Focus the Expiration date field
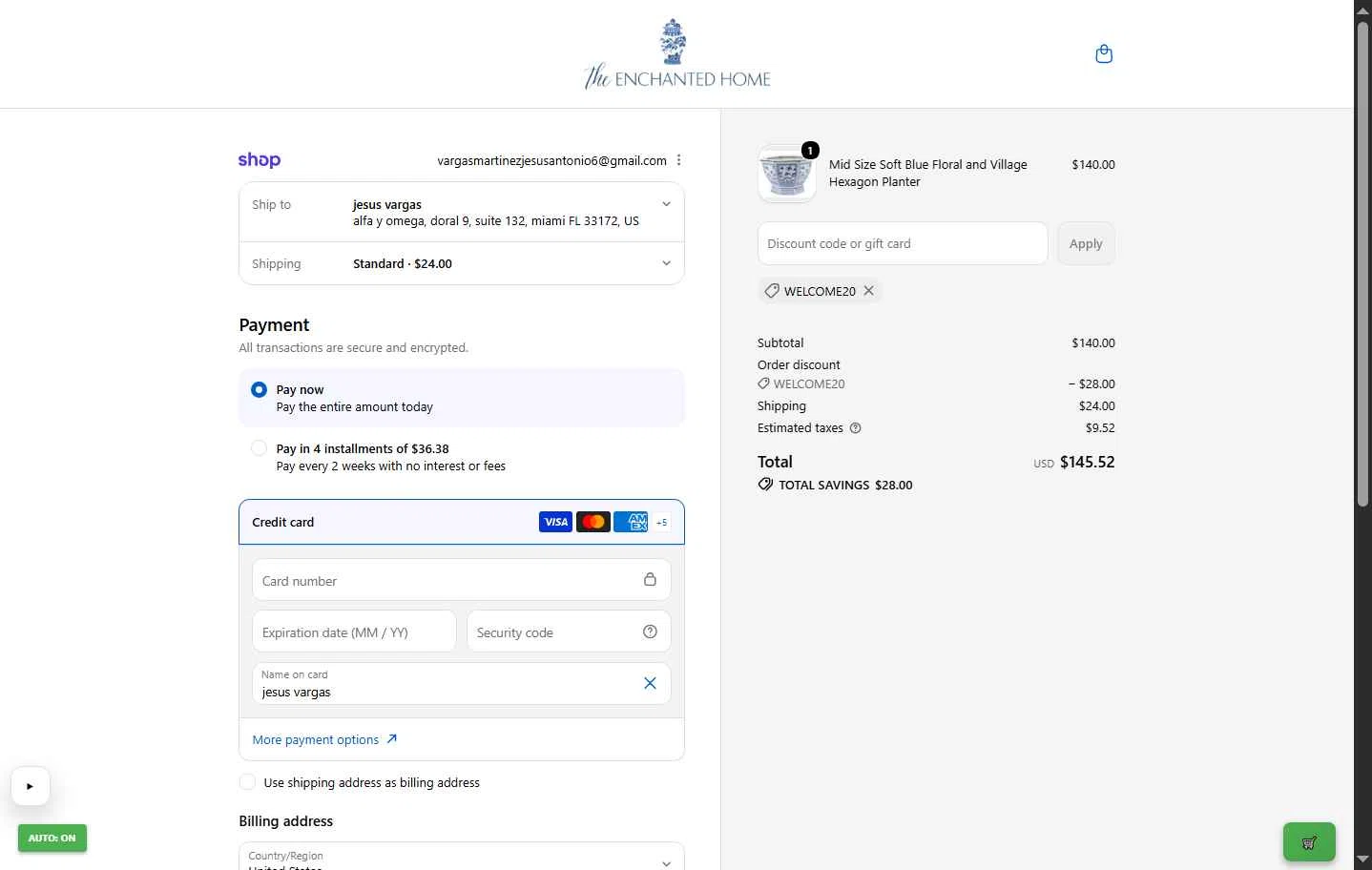Viewport: 1372px width, 870px height. pos(354,632)
